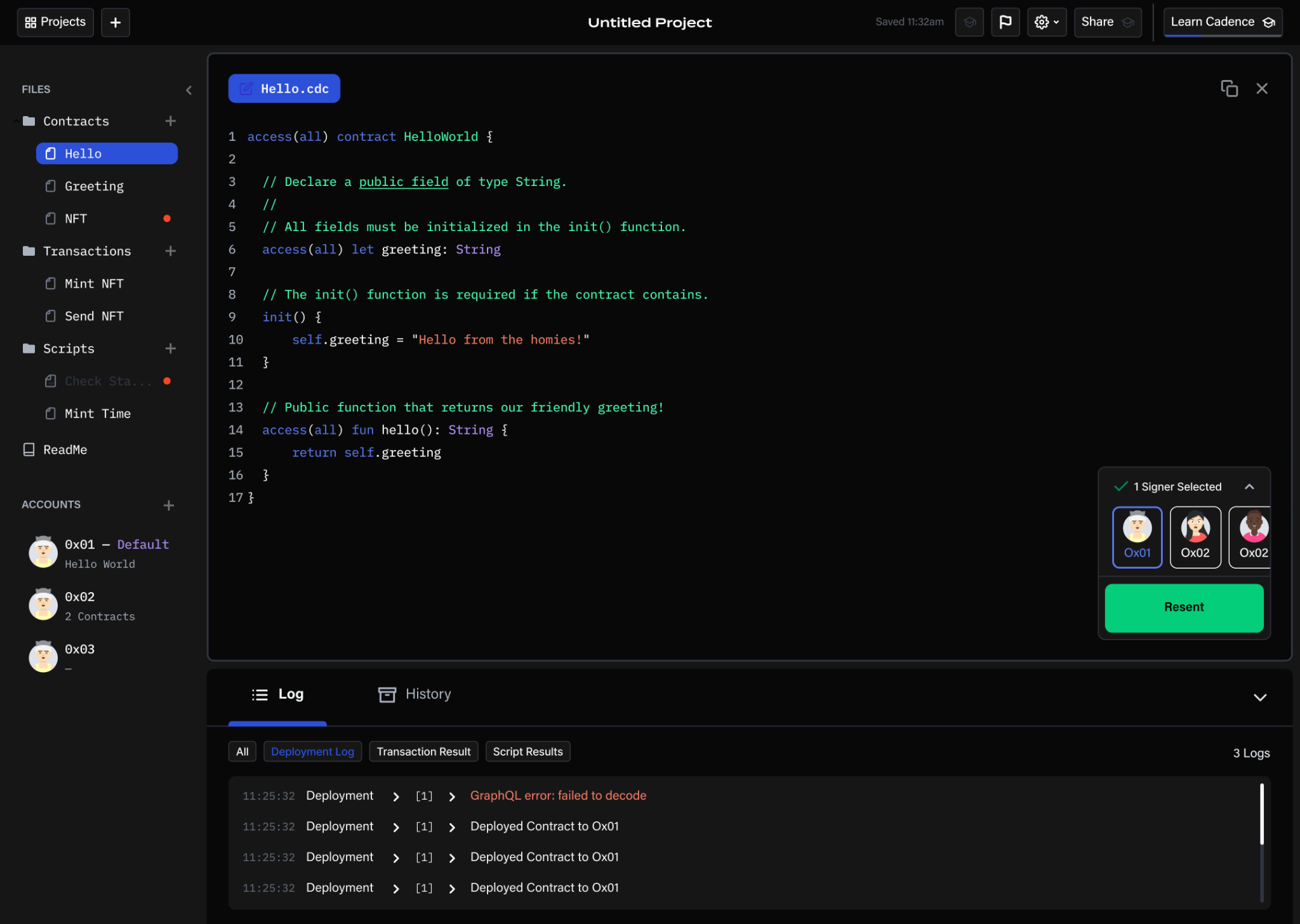
Task: Click the Untitled Project title
Action: click(649, 22)
